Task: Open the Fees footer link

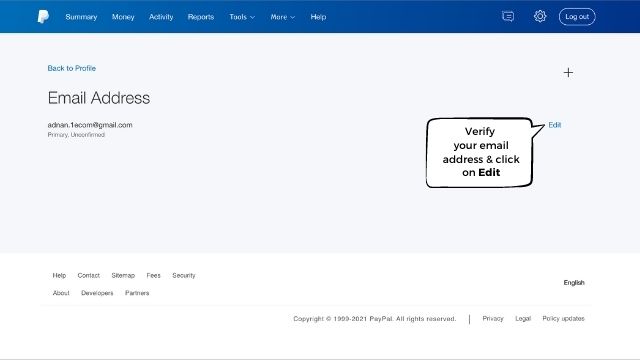Action: coord(153,276)
